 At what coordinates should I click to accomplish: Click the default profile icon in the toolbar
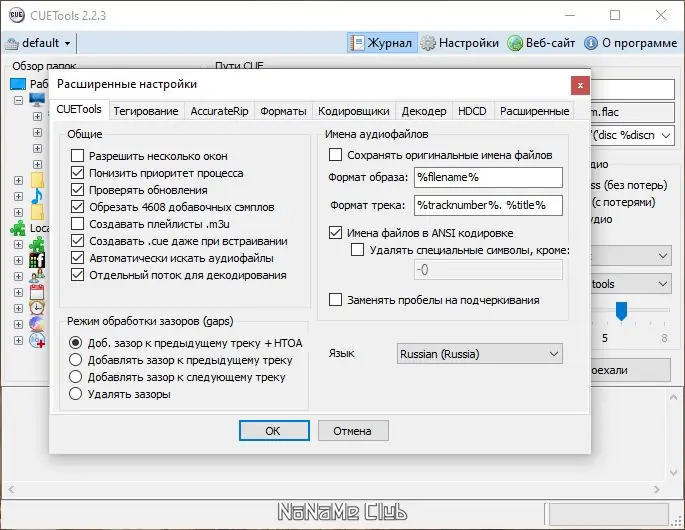pyautogui.click(x=12, y=43)
